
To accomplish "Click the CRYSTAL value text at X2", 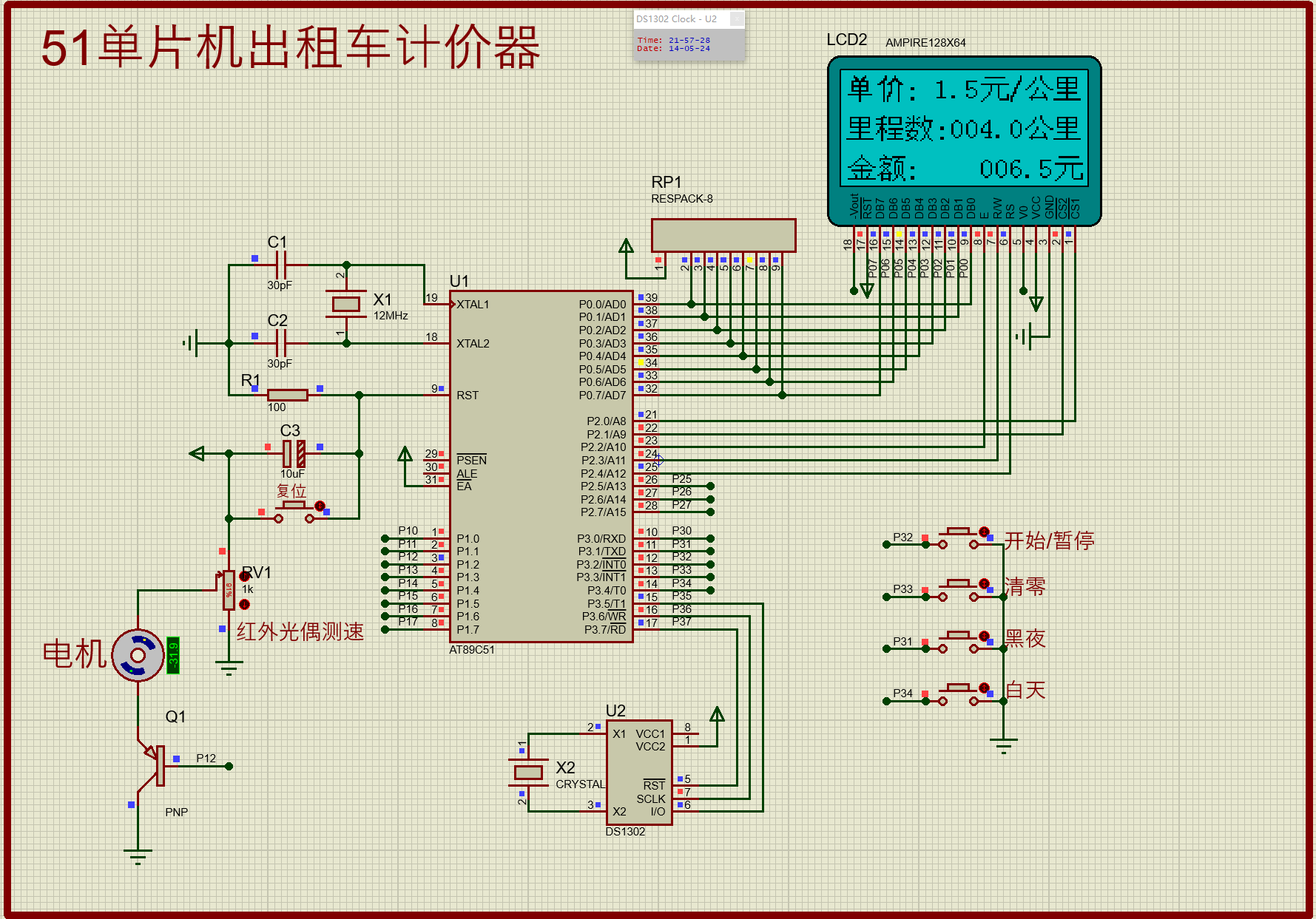I will (581, 784).
